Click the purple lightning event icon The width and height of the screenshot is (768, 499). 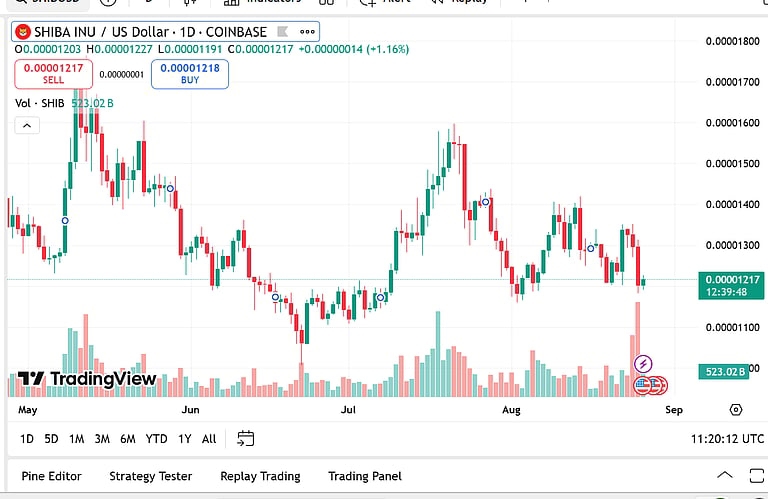(643, 364)
